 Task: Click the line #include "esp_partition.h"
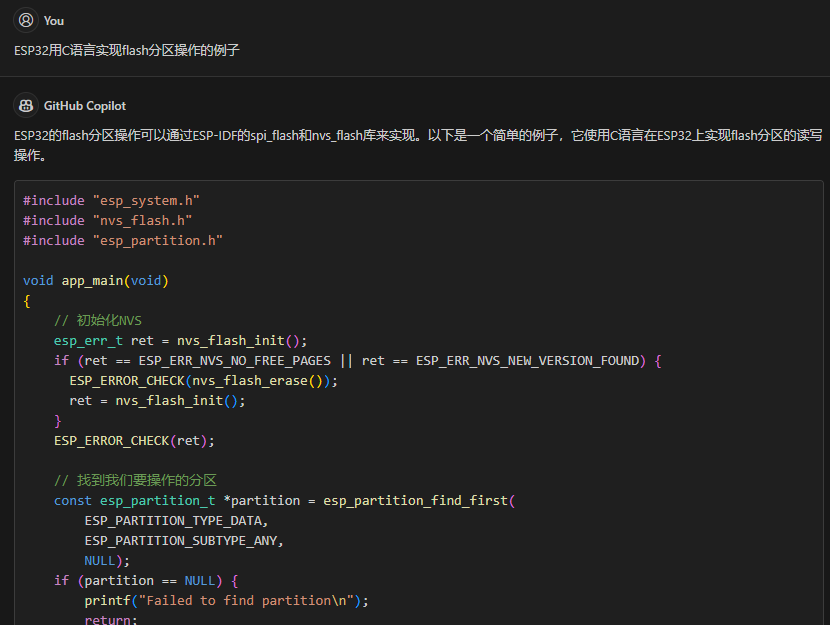[123, 240]
